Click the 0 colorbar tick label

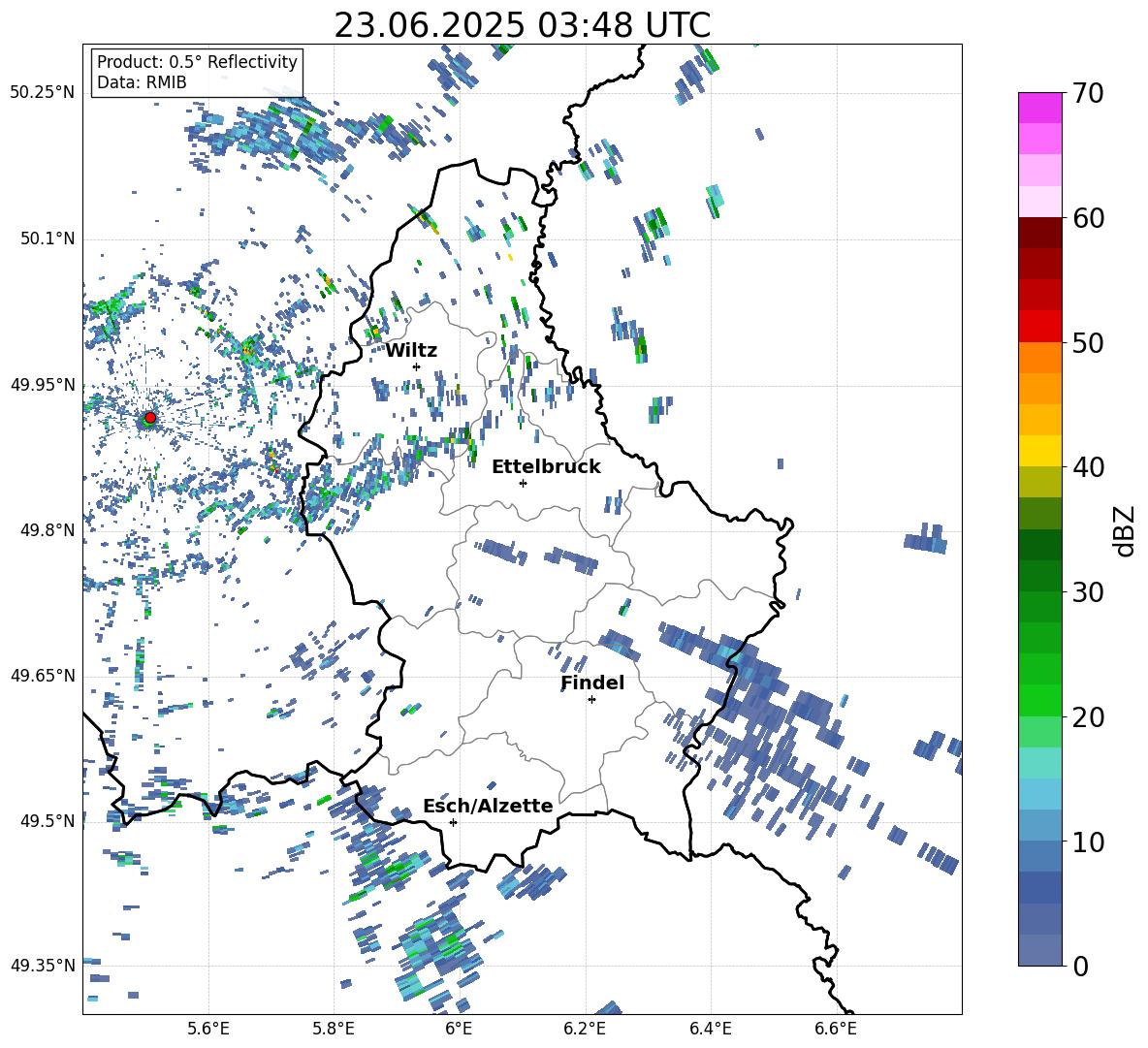click(x=1081, y=966)
